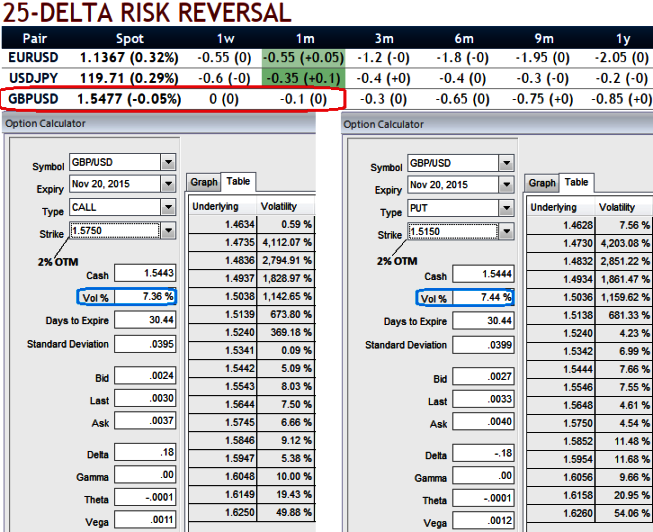Select Table tab in left calculator
This screenshot has width=653, height=532.
point(238,181)
